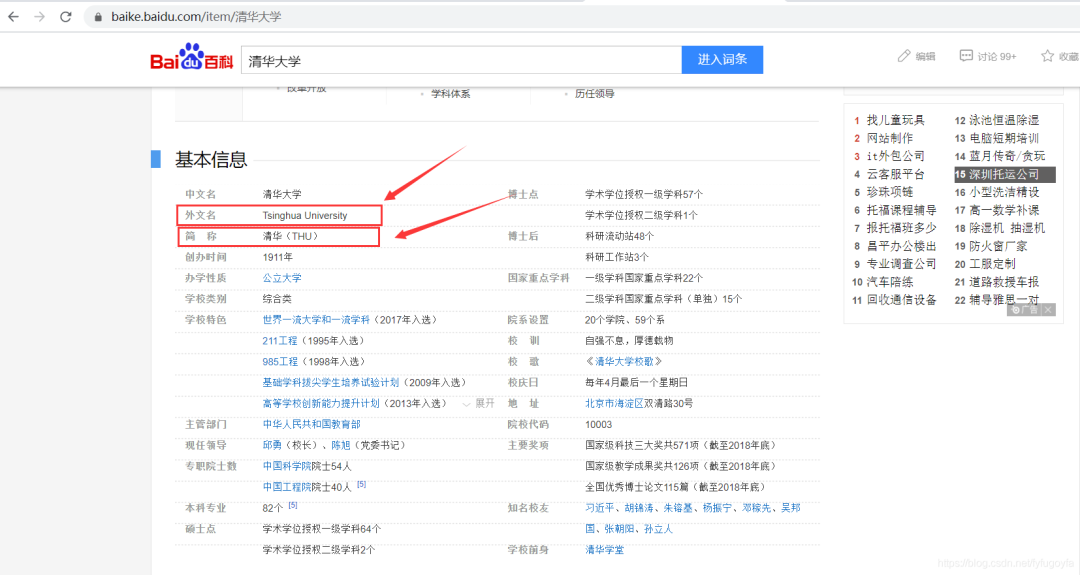This screenshot has height=575, width=1080.
Task: Expand the 展开 toggle under 学校特色
Action: [479, 404]
